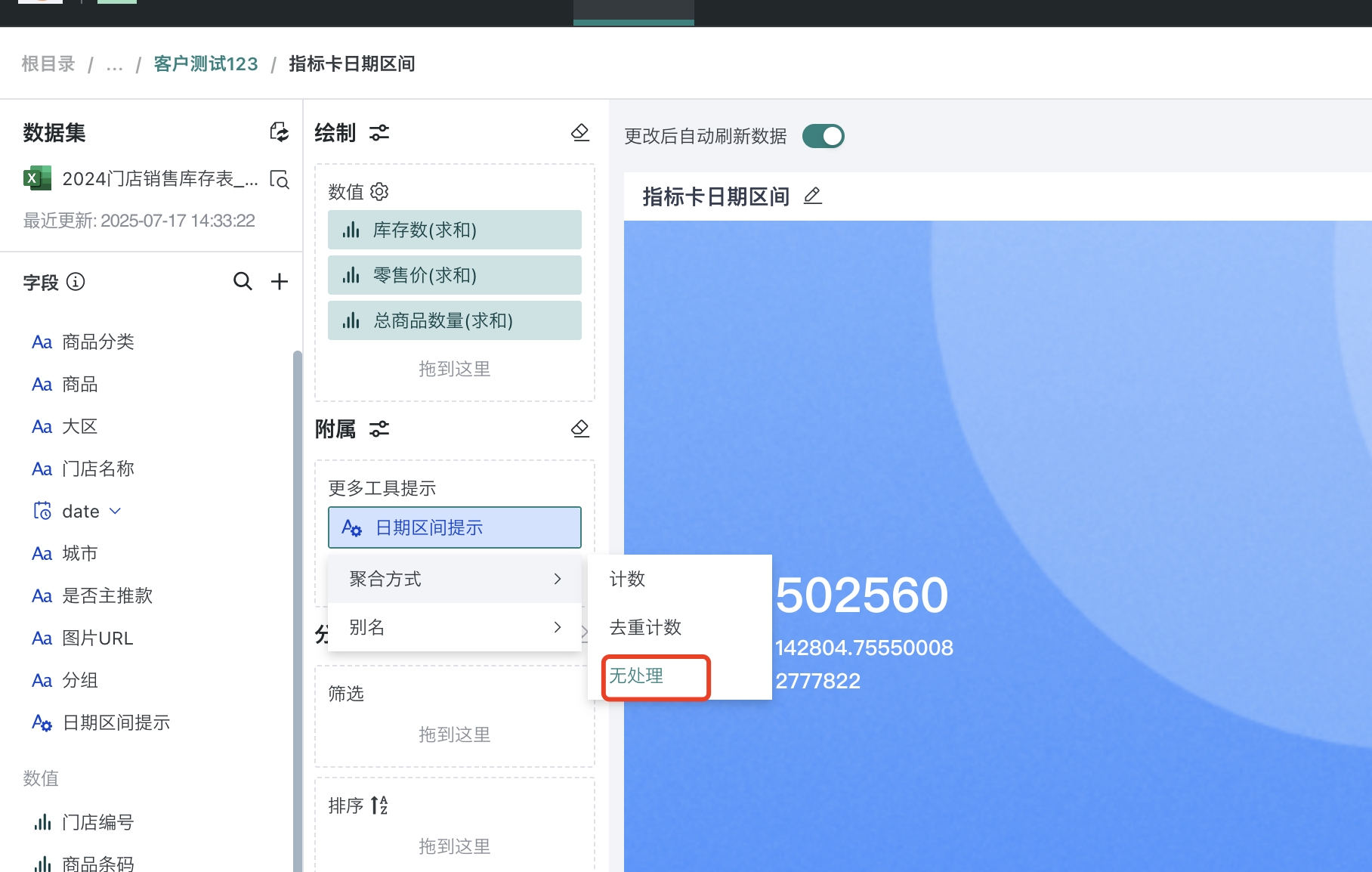Select 日期区间提示 in the field list
The height and width of the screenshot is (872, 1372).
(x=116, y=723)
